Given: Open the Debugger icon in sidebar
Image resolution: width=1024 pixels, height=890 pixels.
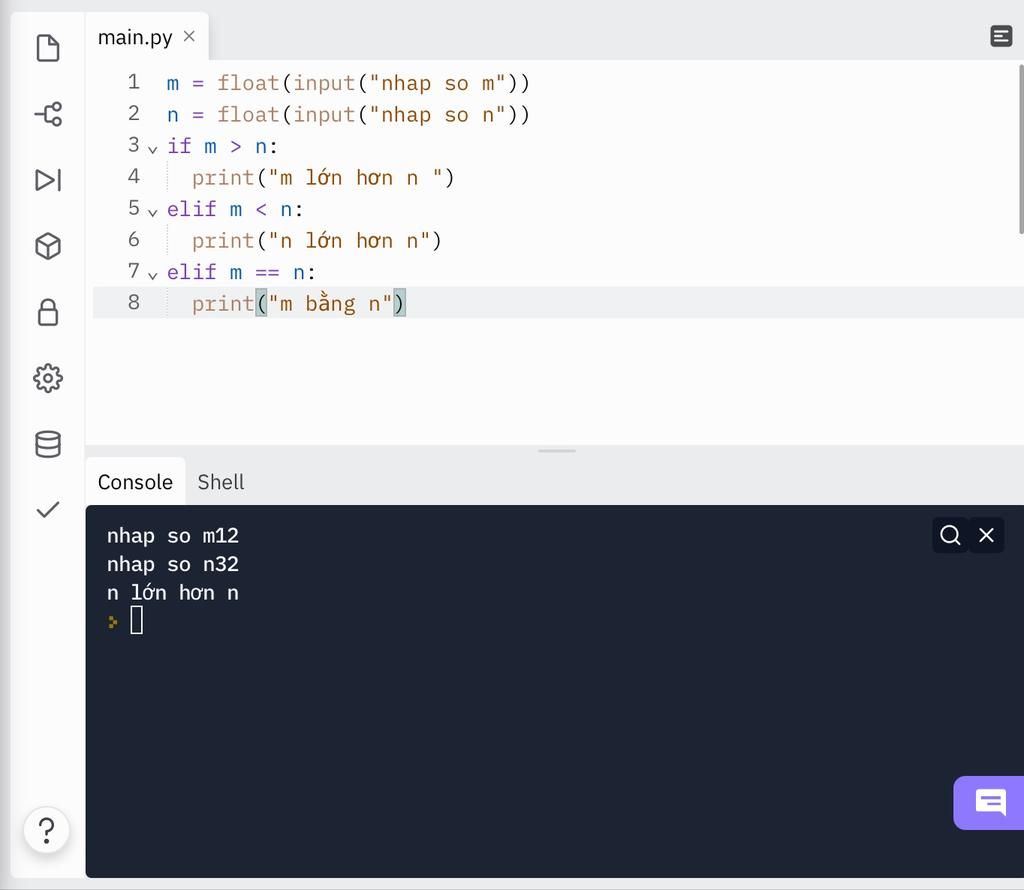Looking at the screenshot, I should (48, 180).
